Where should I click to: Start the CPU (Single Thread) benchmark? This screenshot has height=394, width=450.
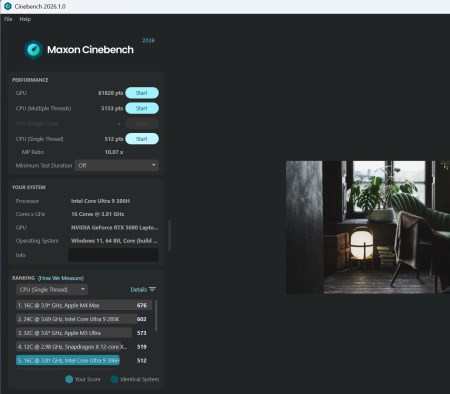pyautogui.click(x=142, y=139)
